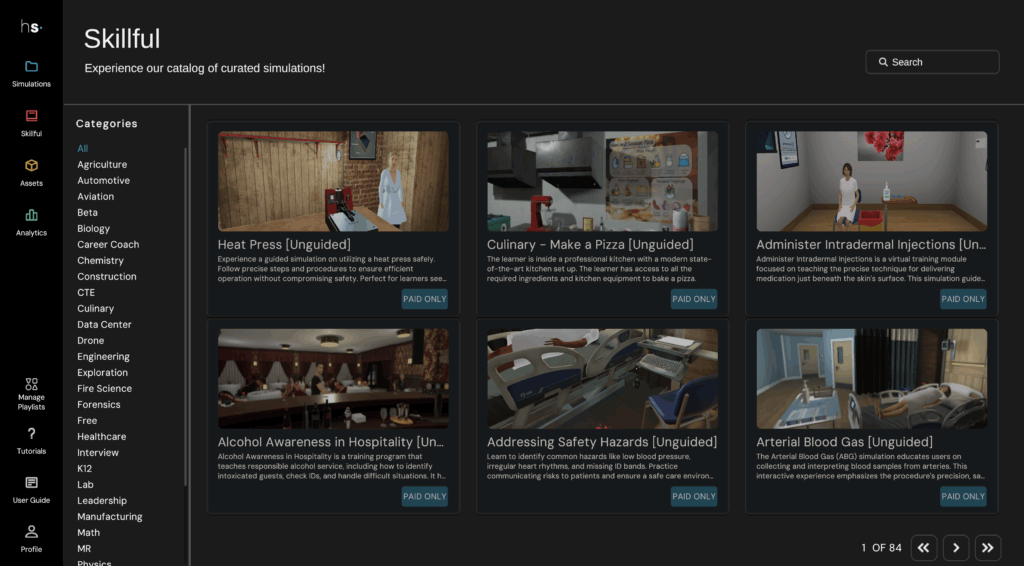Open the Analytics chart icon
This screenshot has height=566, width=1024.
pyautogui.click(x=31, y=215)
